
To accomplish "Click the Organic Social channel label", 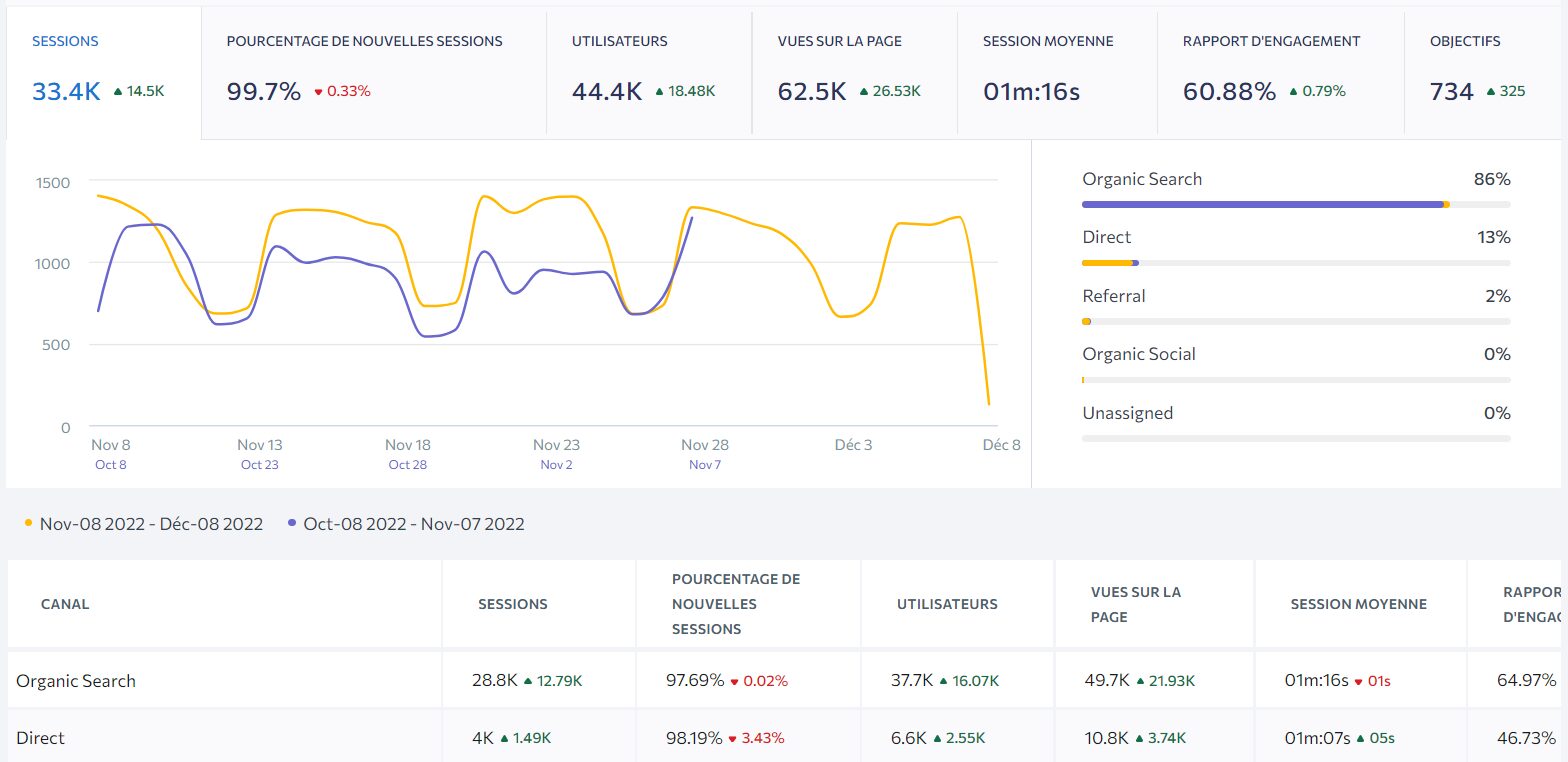I will pyautogui.click(x=1139, y=354).
